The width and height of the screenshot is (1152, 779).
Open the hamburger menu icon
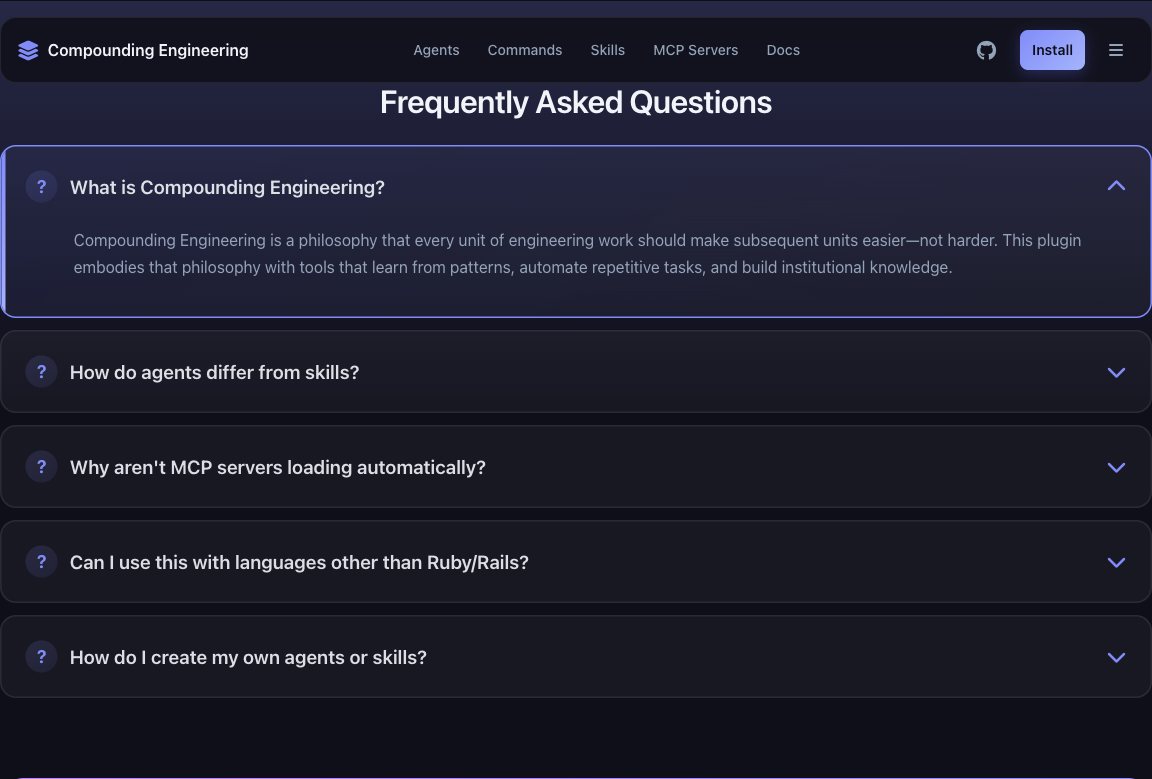pyautogui.click(x=1116, y=50)
